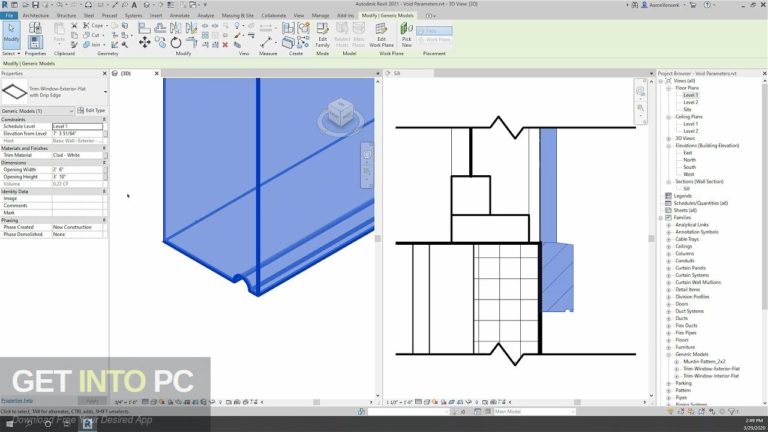Viewport: 768px width, 432px height.
Task: Open the family type selector dropdown
Action: [105, 92]
